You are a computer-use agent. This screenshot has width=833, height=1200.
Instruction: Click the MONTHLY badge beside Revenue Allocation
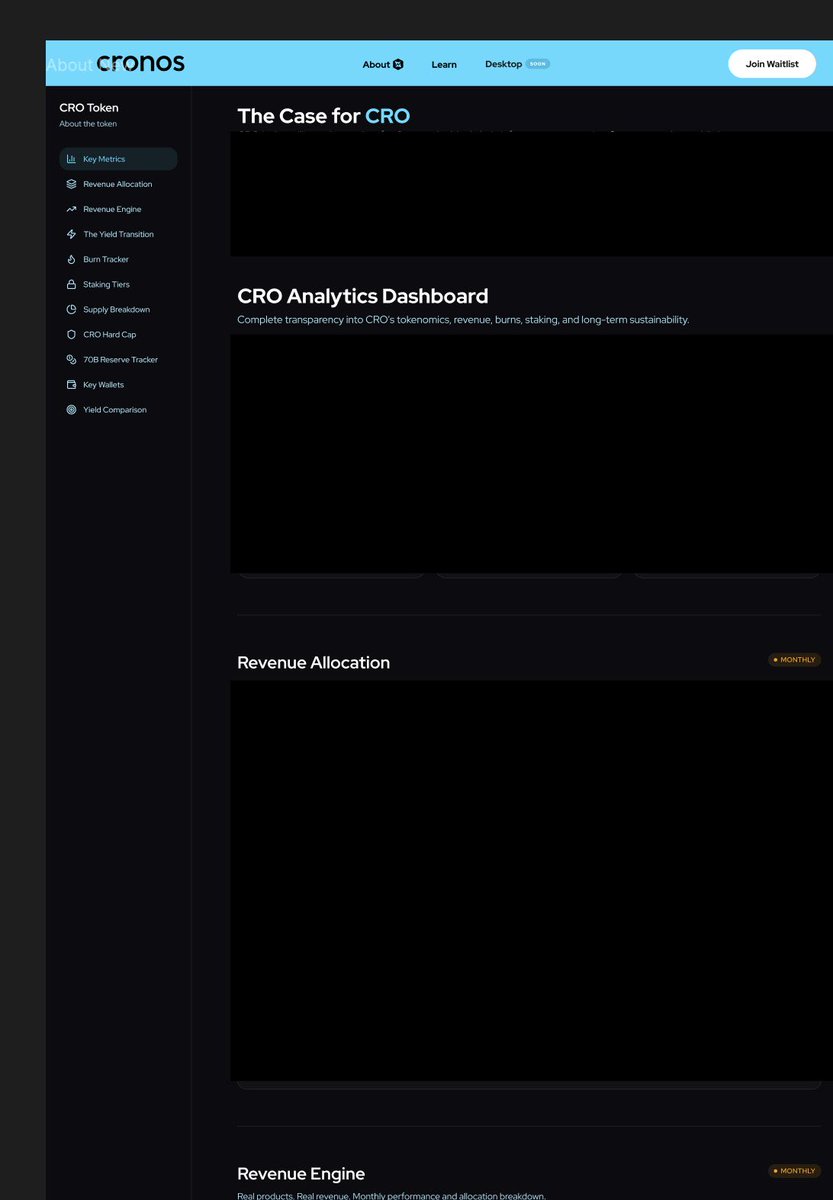794,660
